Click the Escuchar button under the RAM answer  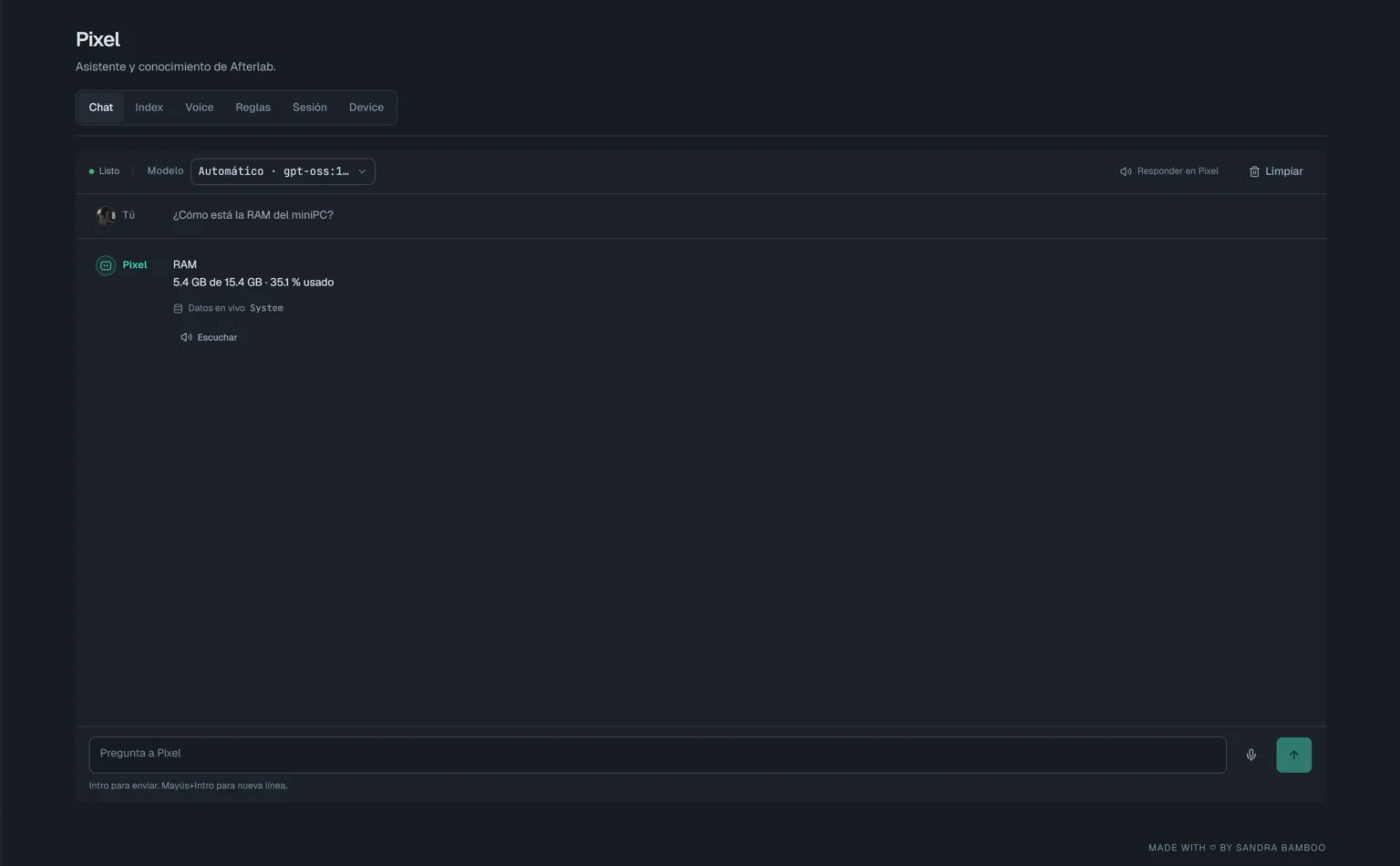coord(209,337)
